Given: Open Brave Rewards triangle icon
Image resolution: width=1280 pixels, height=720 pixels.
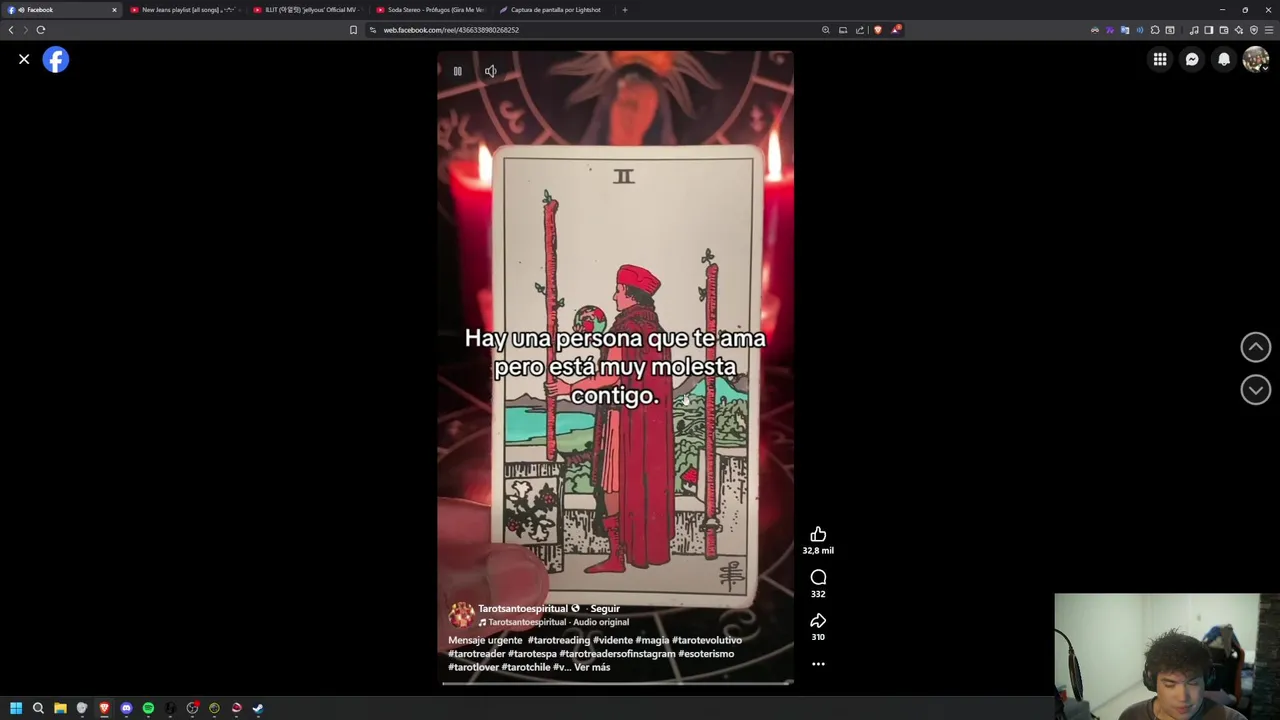Looking at the screenshot, I should pyautogui.click(x=896, y=30).
